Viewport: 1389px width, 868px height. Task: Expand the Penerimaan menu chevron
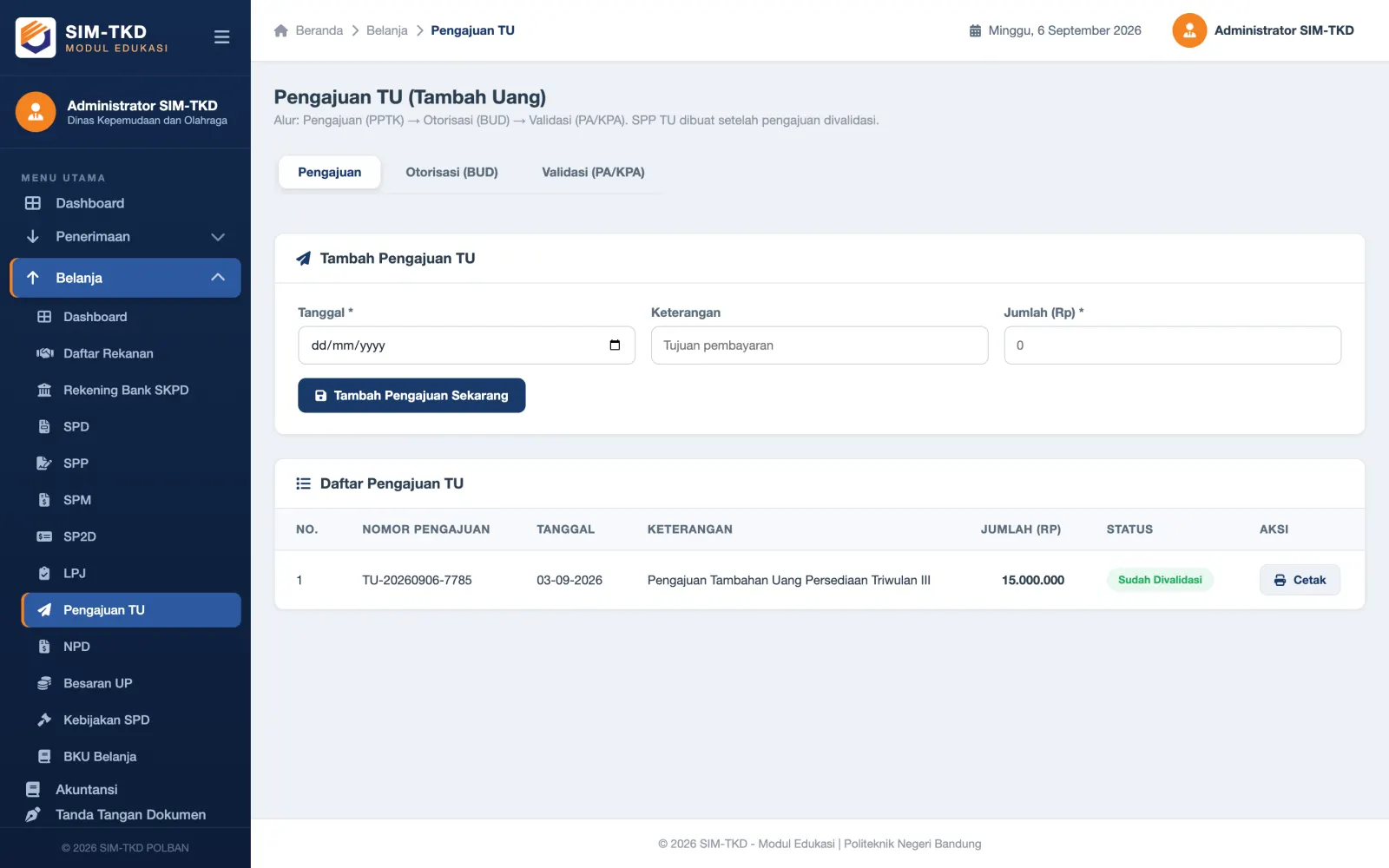(218, 237)
